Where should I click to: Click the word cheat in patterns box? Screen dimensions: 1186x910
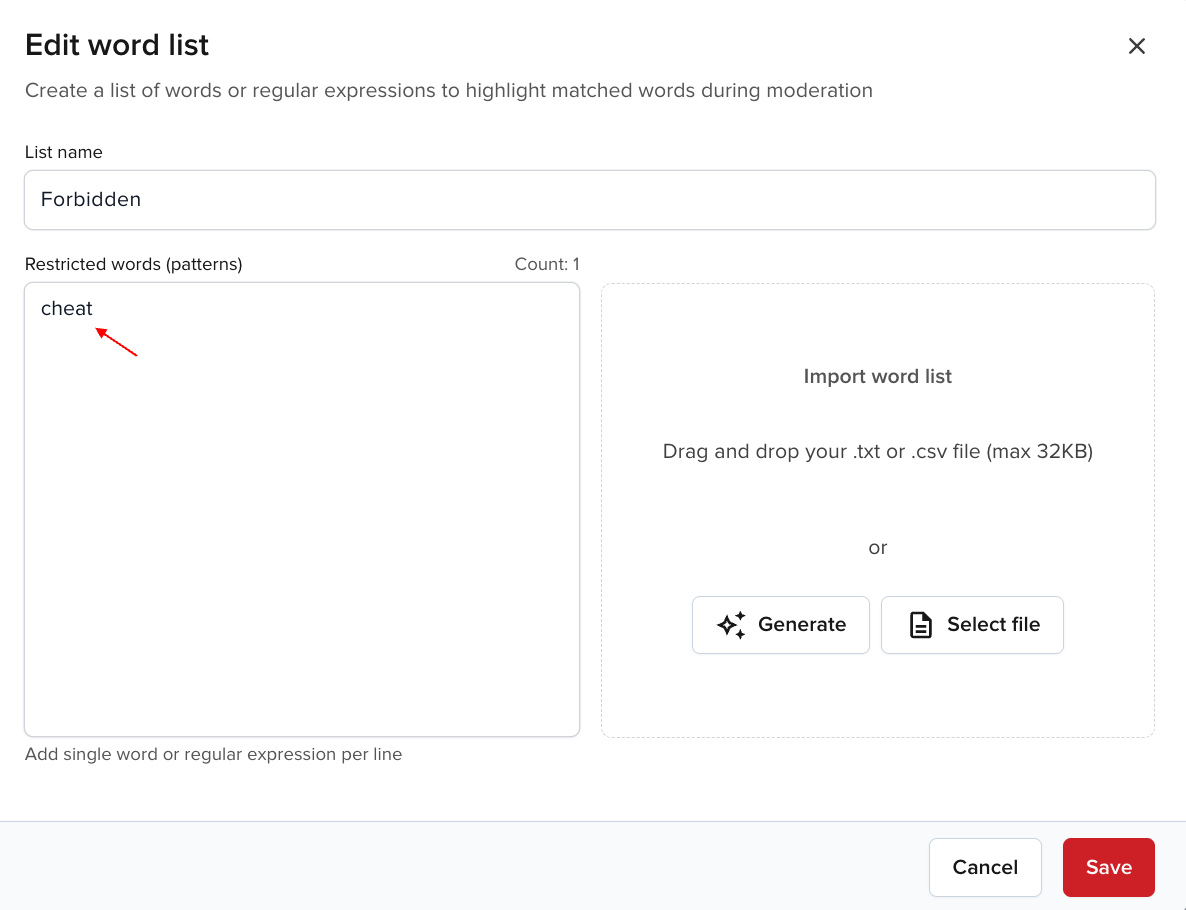click(x=66, y=309)
